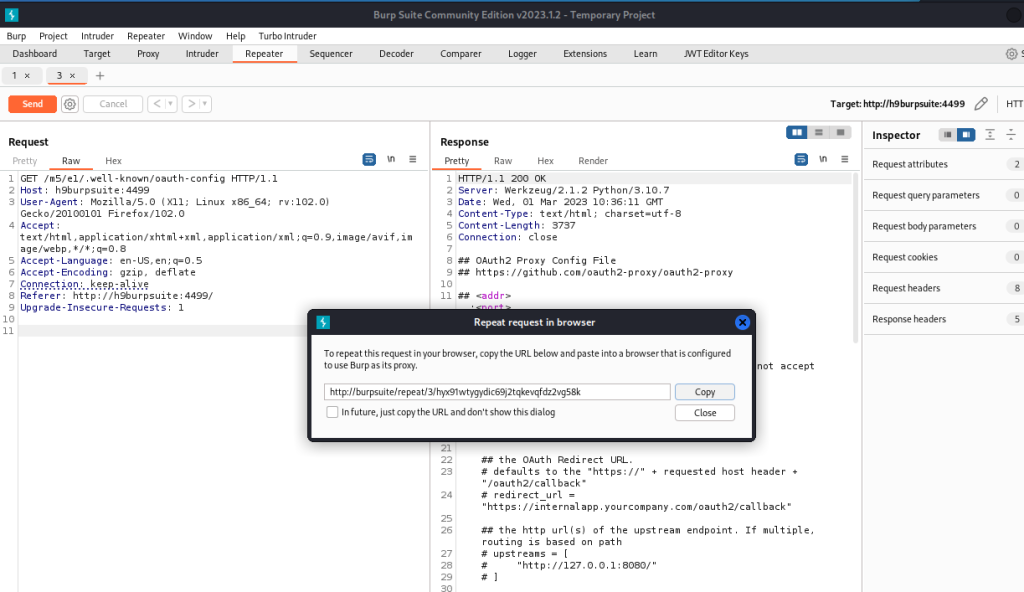Click the burpsuite repeat URL field
The width and height of the screenshot is (1024, 592).
point(497,391)
